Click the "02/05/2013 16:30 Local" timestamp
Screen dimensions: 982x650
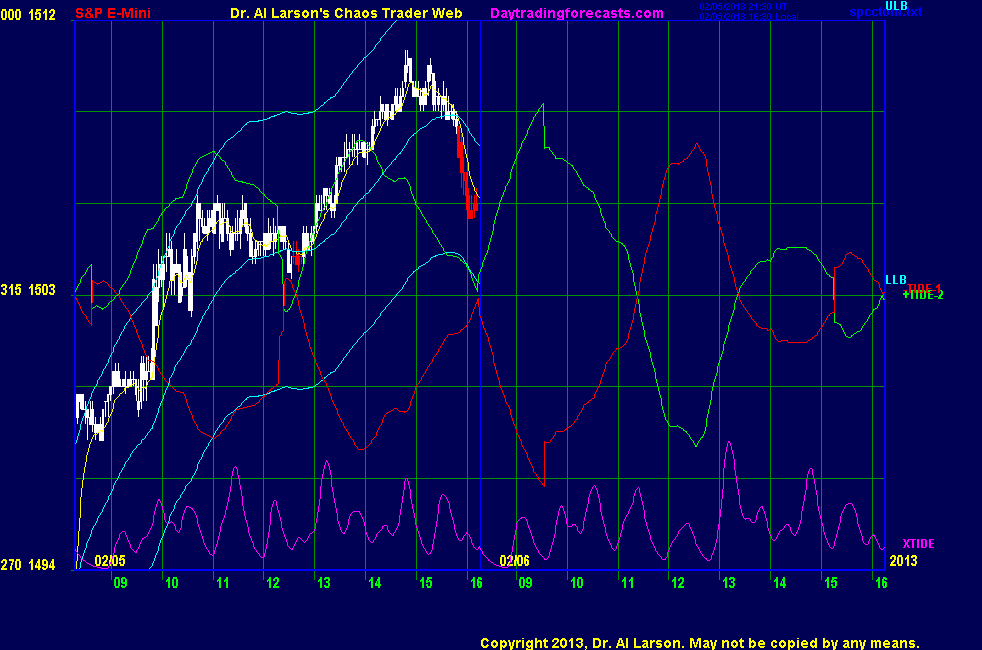[749, 16]
